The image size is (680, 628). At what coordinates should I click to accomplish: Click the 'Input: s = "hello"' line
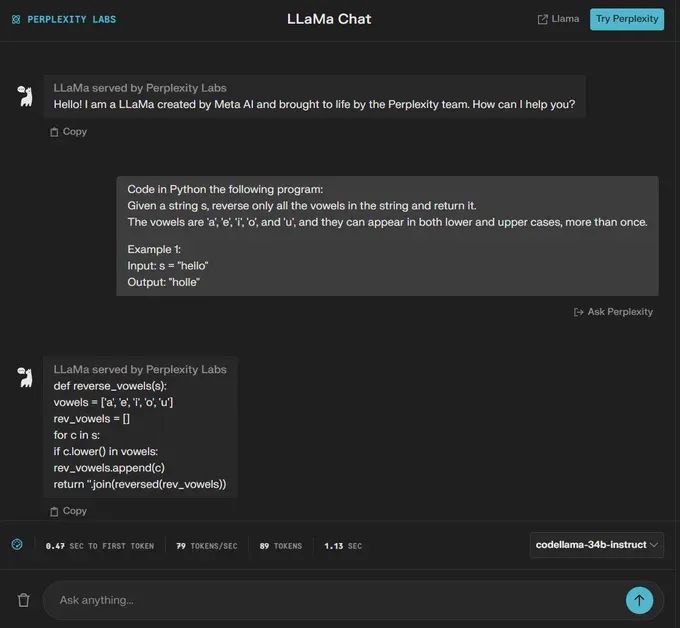168,266
